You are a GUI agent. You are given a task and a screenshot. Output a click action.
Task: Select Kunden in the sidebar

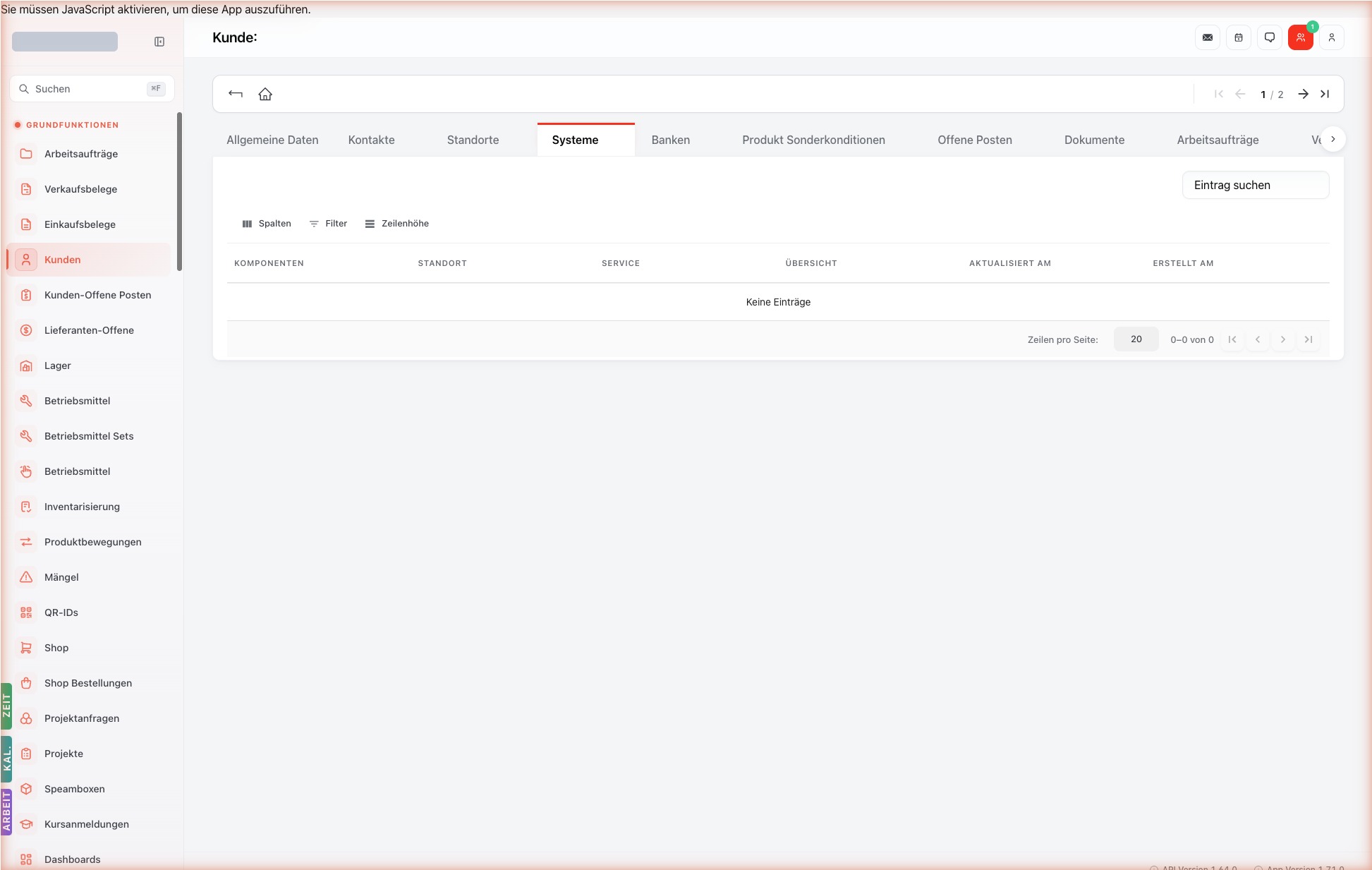89,260
